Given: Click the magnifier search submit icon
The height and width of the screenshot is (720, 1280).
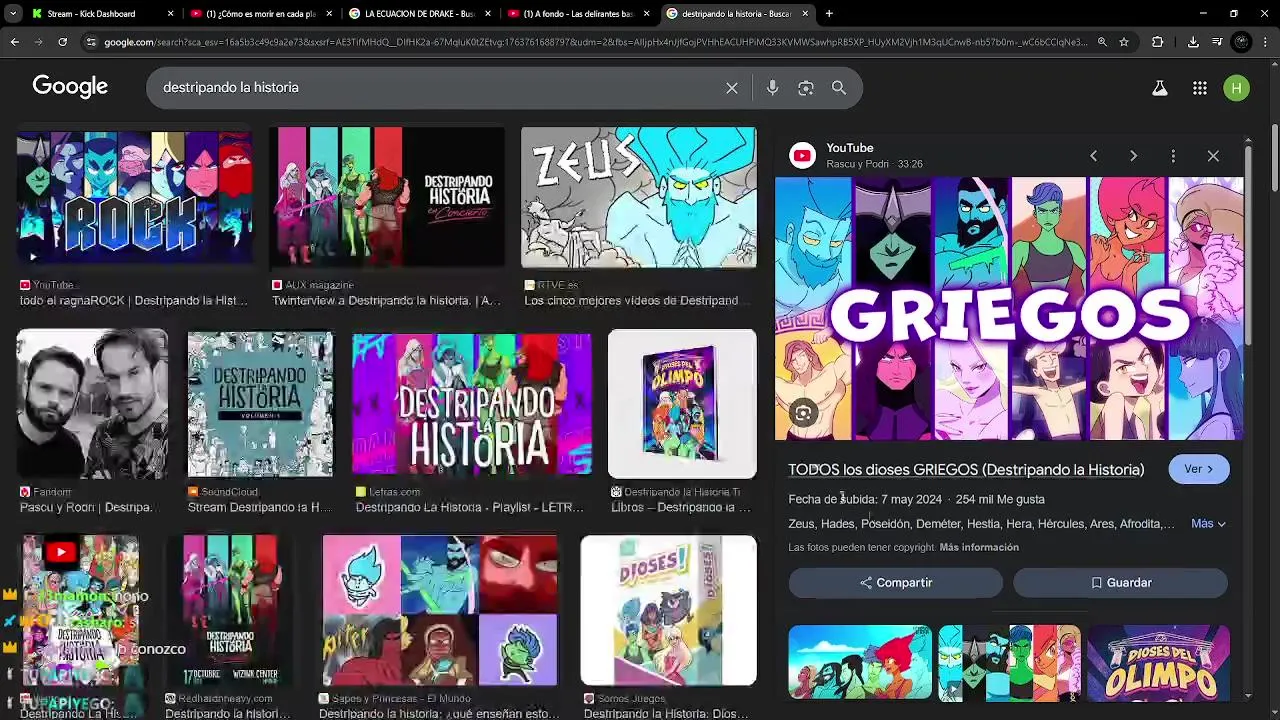Looking at the screenshot, I should tap(839, 88).
